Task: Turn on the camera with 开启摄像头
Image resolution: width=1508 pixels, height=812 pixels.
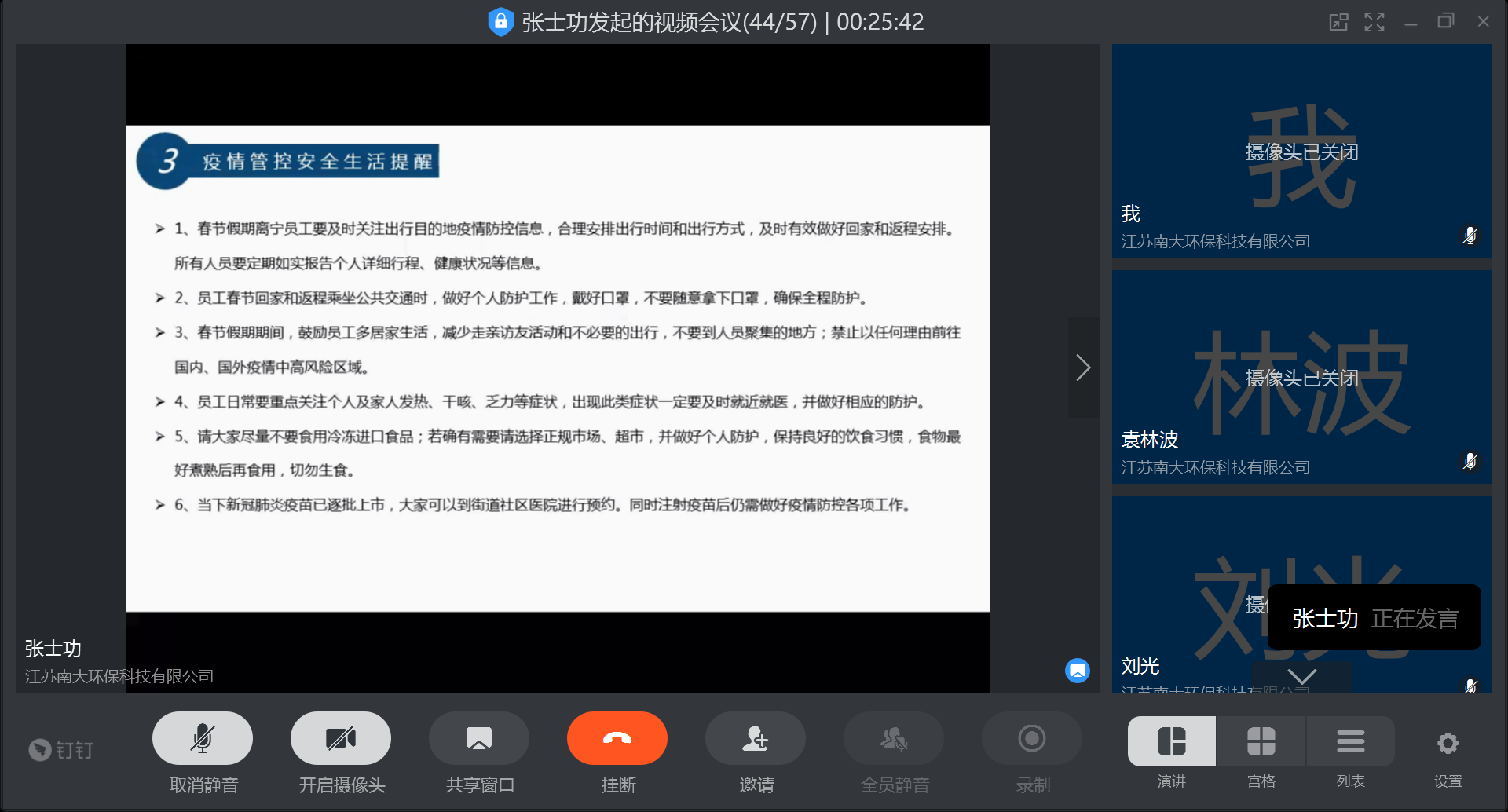Action: pyautogui.click(x=340, y=738)
